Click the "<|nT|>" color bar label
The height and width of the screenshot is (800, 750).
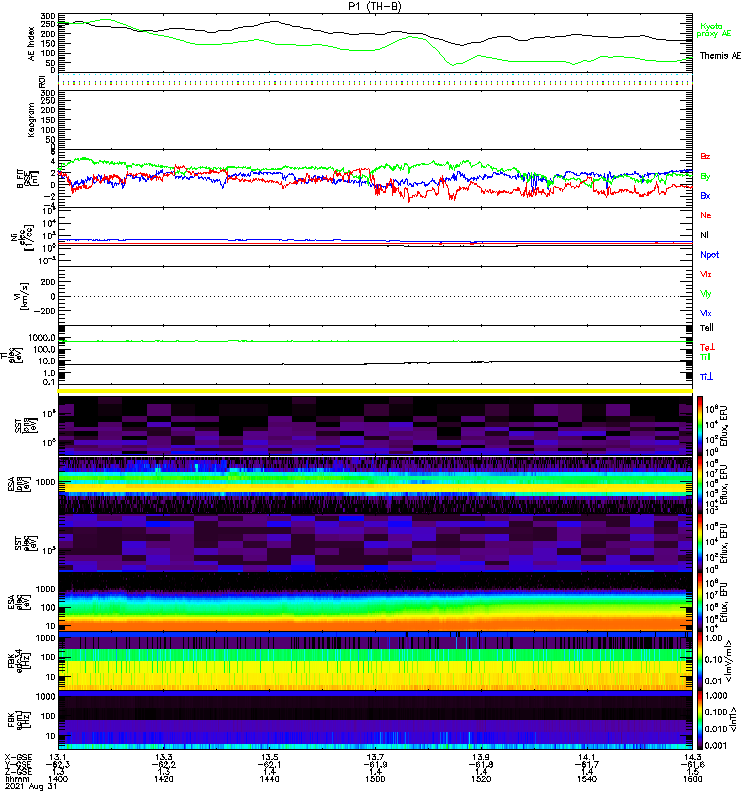(732, 720)
